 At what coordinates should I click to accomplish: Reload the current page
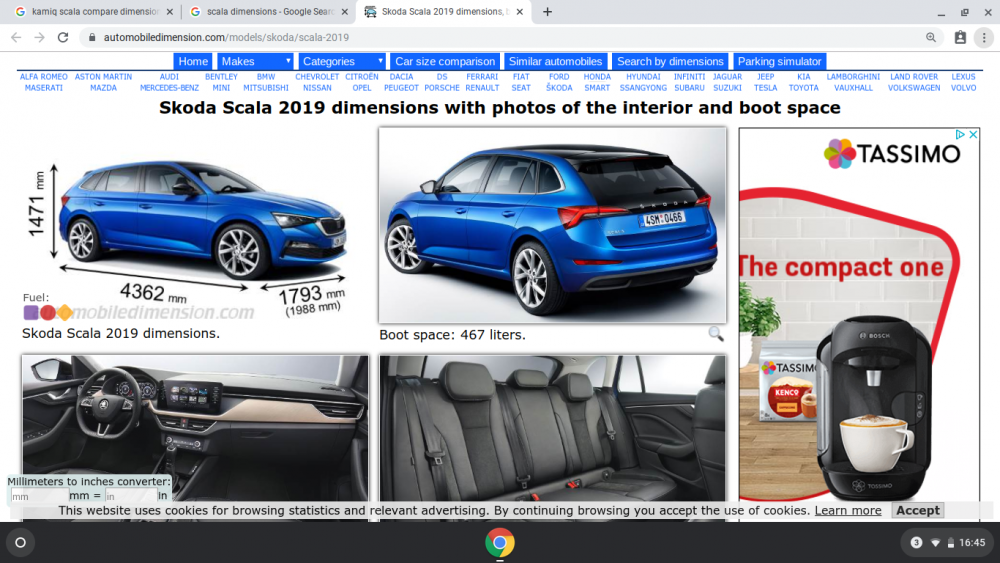[x=62, y=38]
